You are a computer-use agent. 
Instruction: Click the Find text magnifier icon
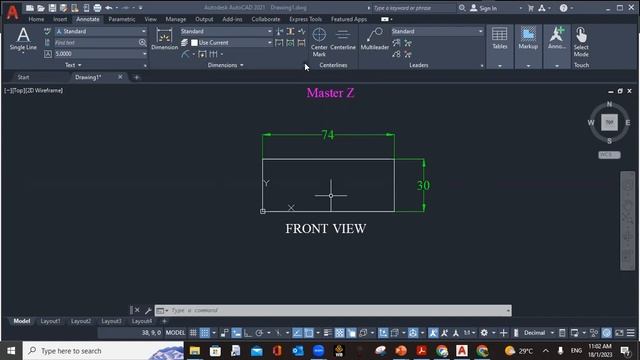coord(142,42)
